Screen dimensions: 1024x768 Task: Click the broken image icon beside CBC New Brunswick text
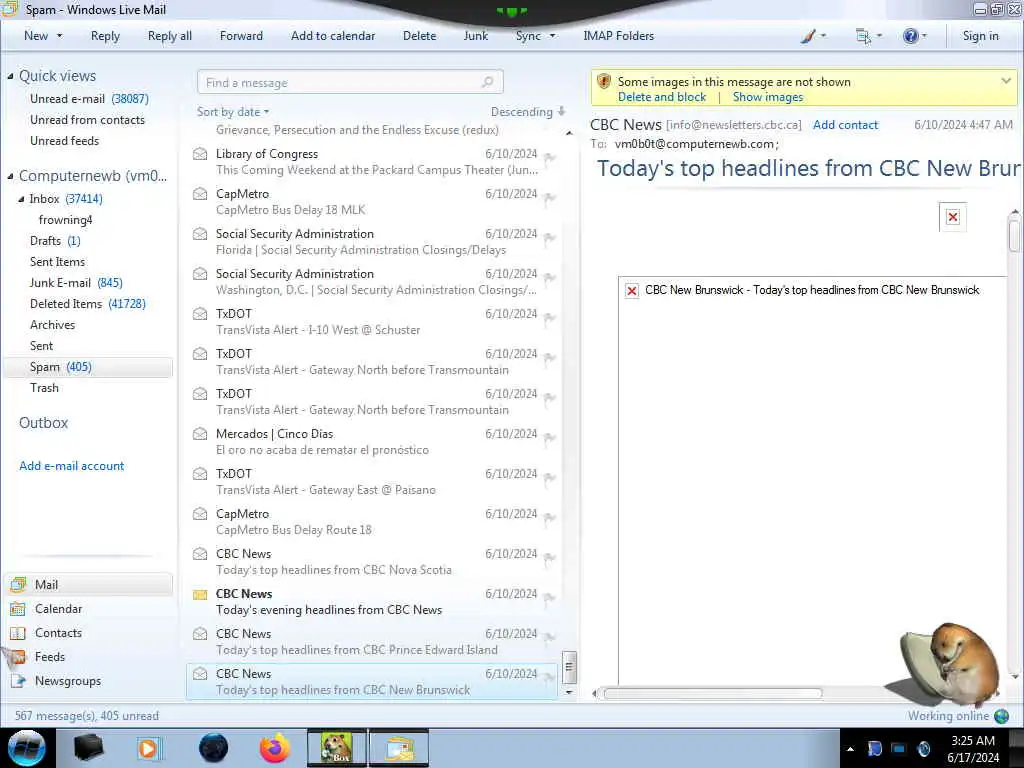[x=632, y=291]
